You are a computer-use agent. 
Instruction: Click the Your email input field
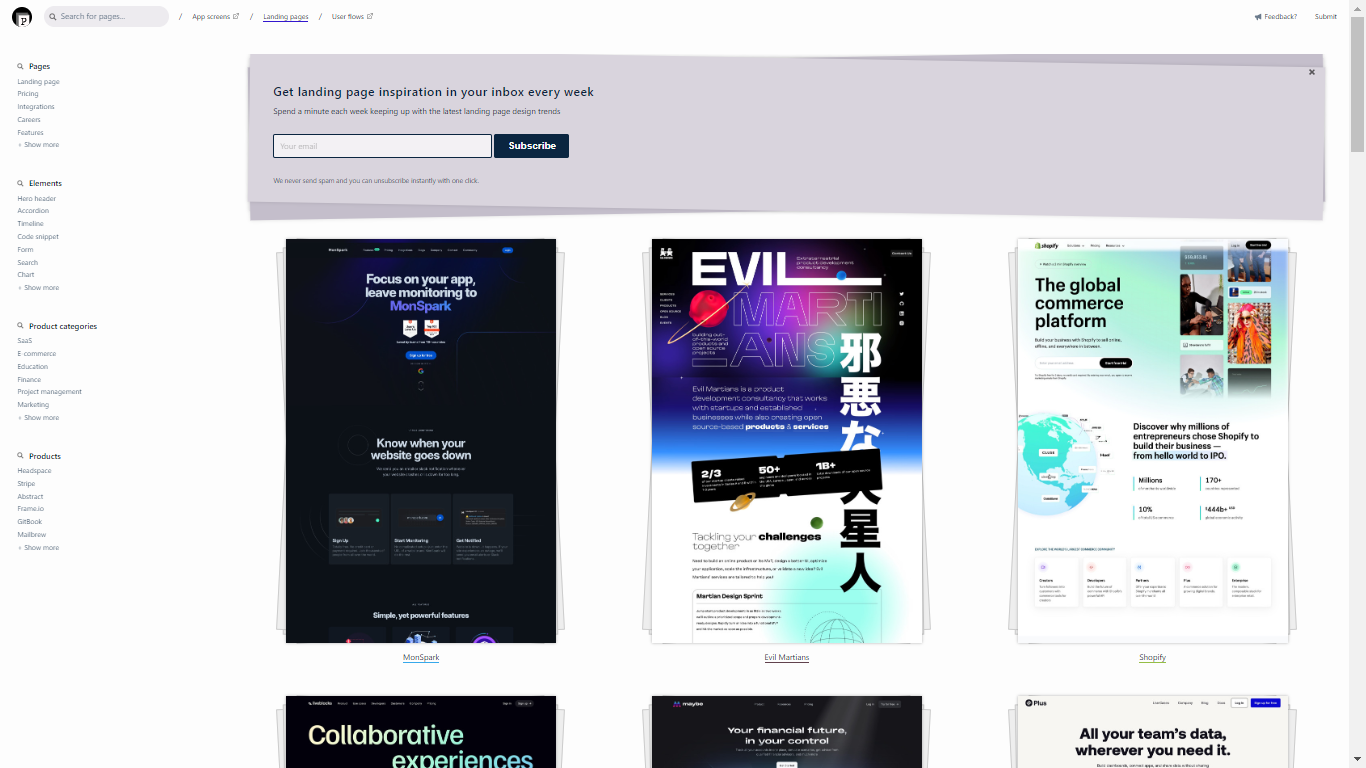click(x=382, y=146)
